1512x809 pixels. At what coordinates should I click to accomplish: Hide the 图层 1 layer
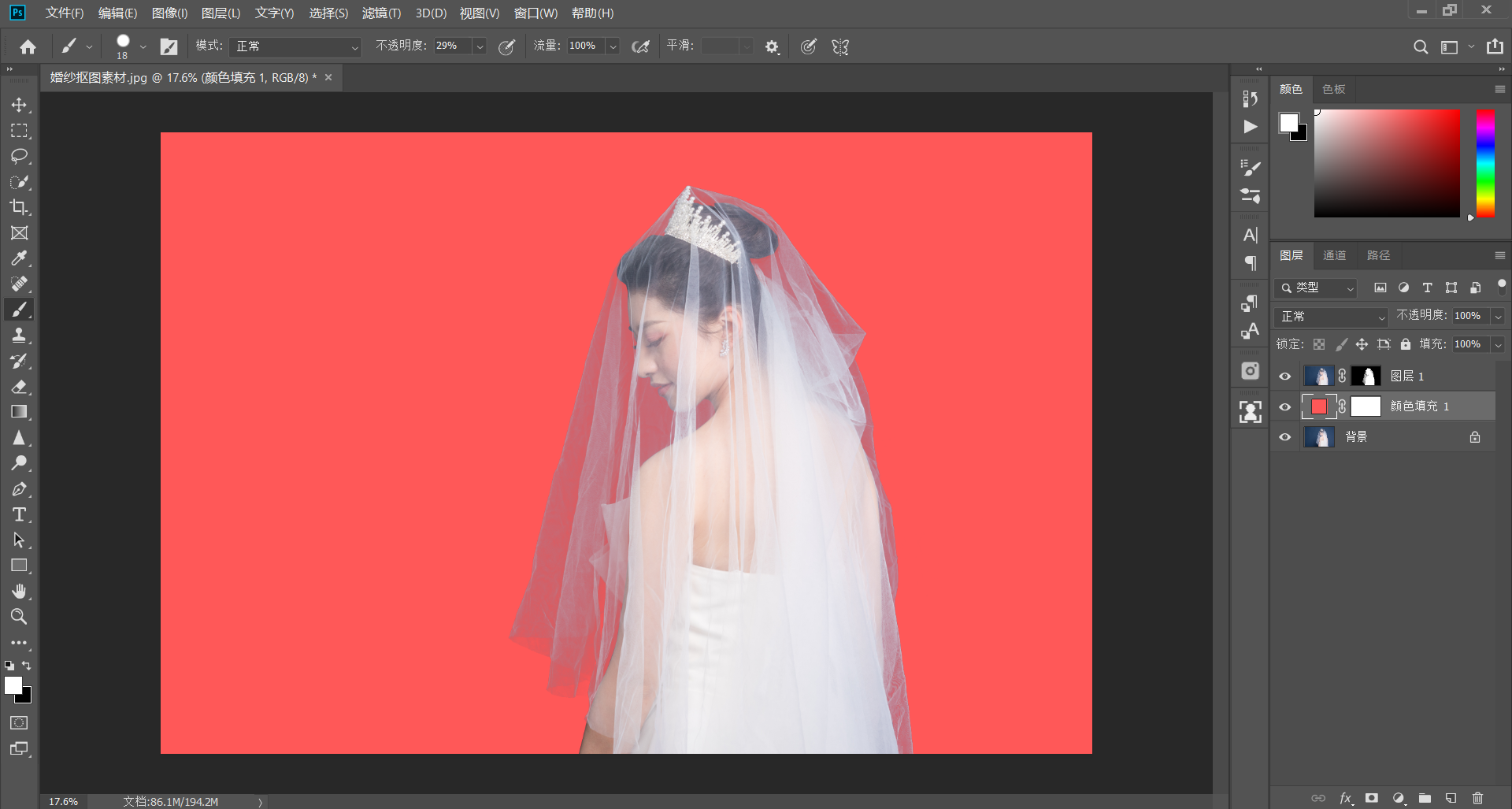(1284, 377)
